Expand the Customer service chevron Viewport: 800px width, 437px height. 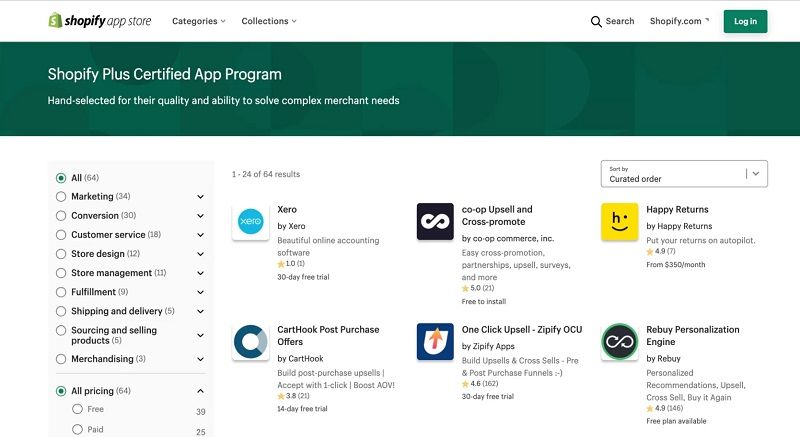[x=201, y=235]
